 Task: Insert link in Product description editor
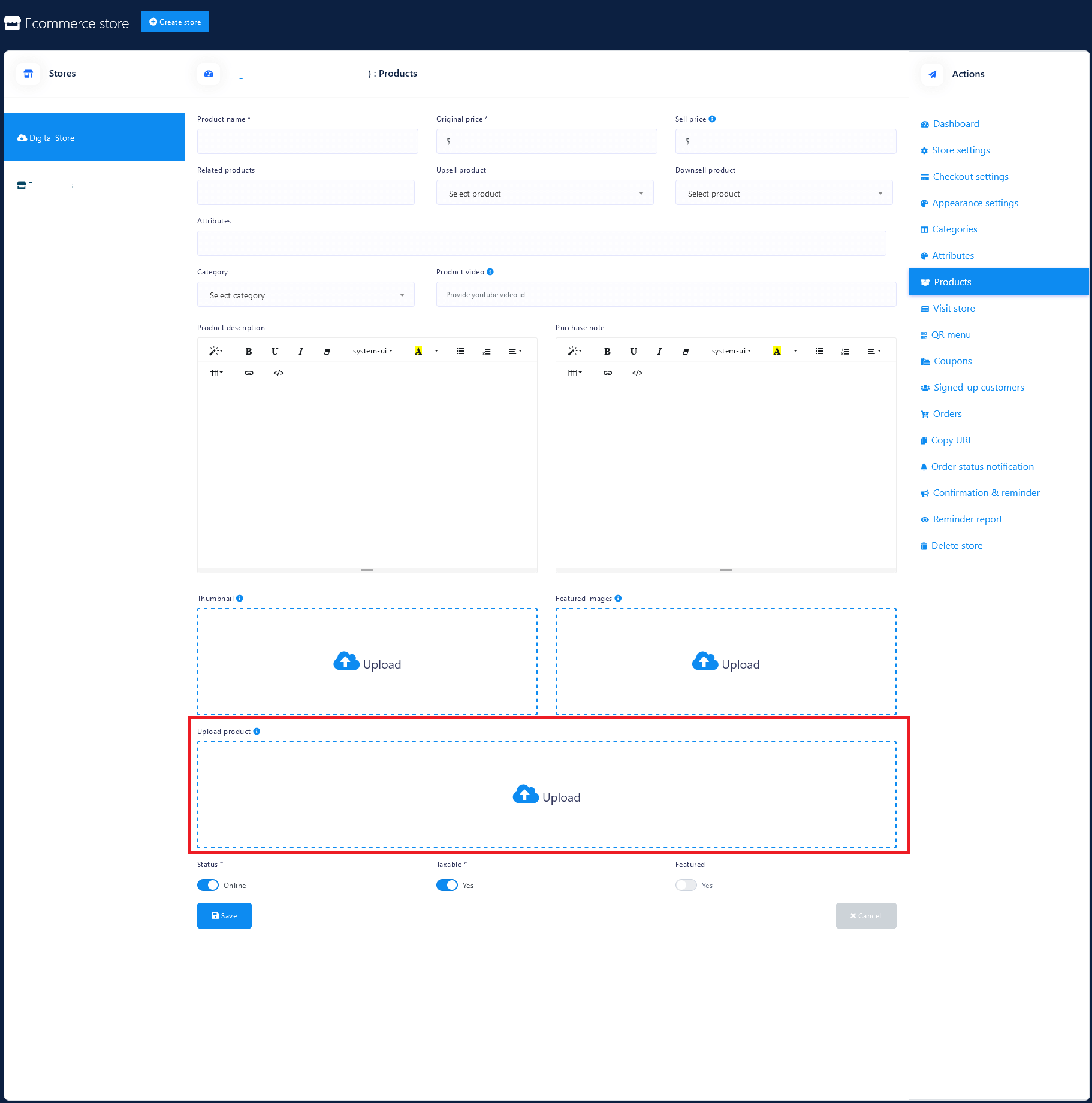[x=249, y=373]
